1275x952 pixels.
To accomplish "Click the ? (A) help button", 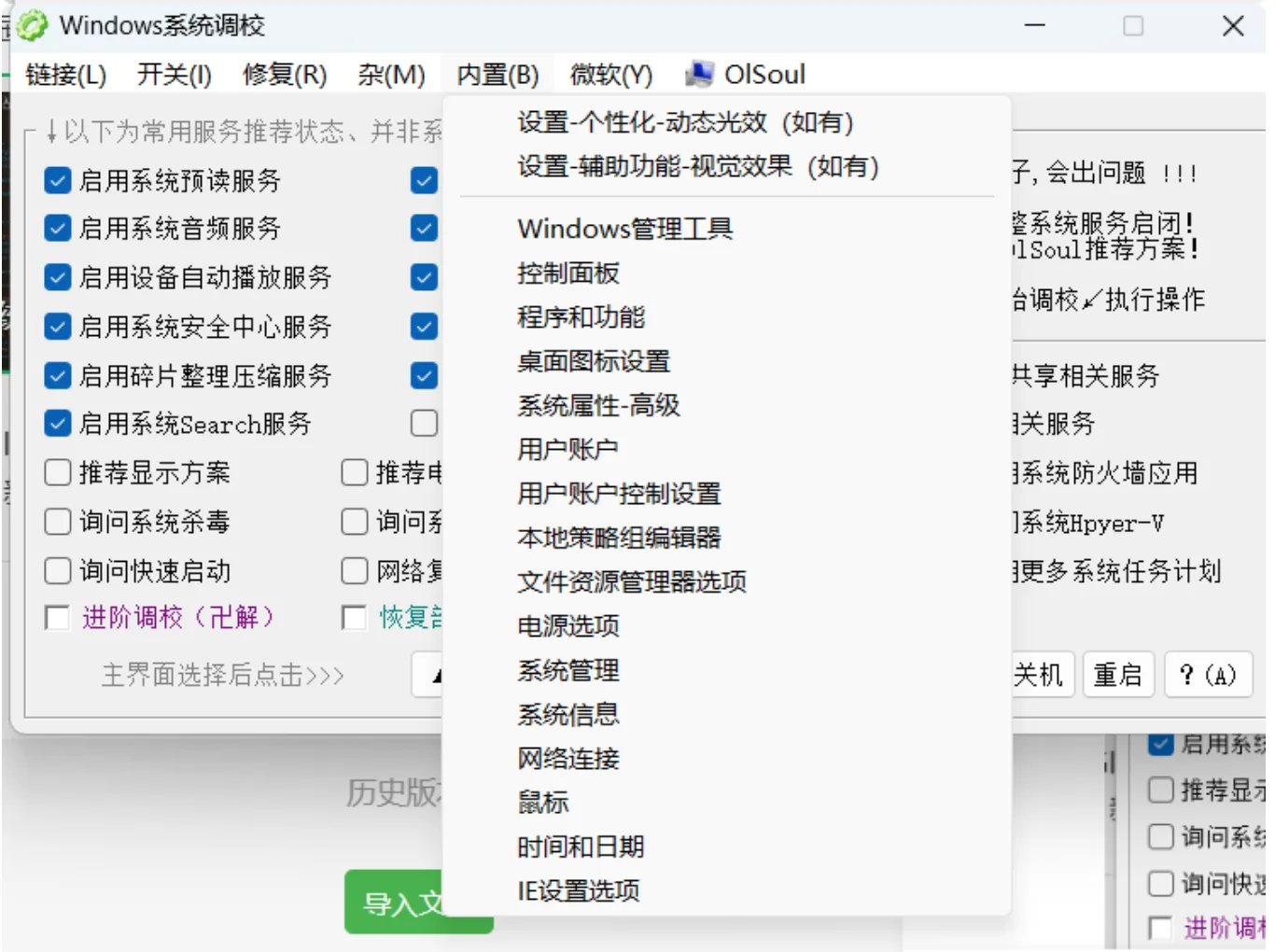I will [x=1208, y=674].
